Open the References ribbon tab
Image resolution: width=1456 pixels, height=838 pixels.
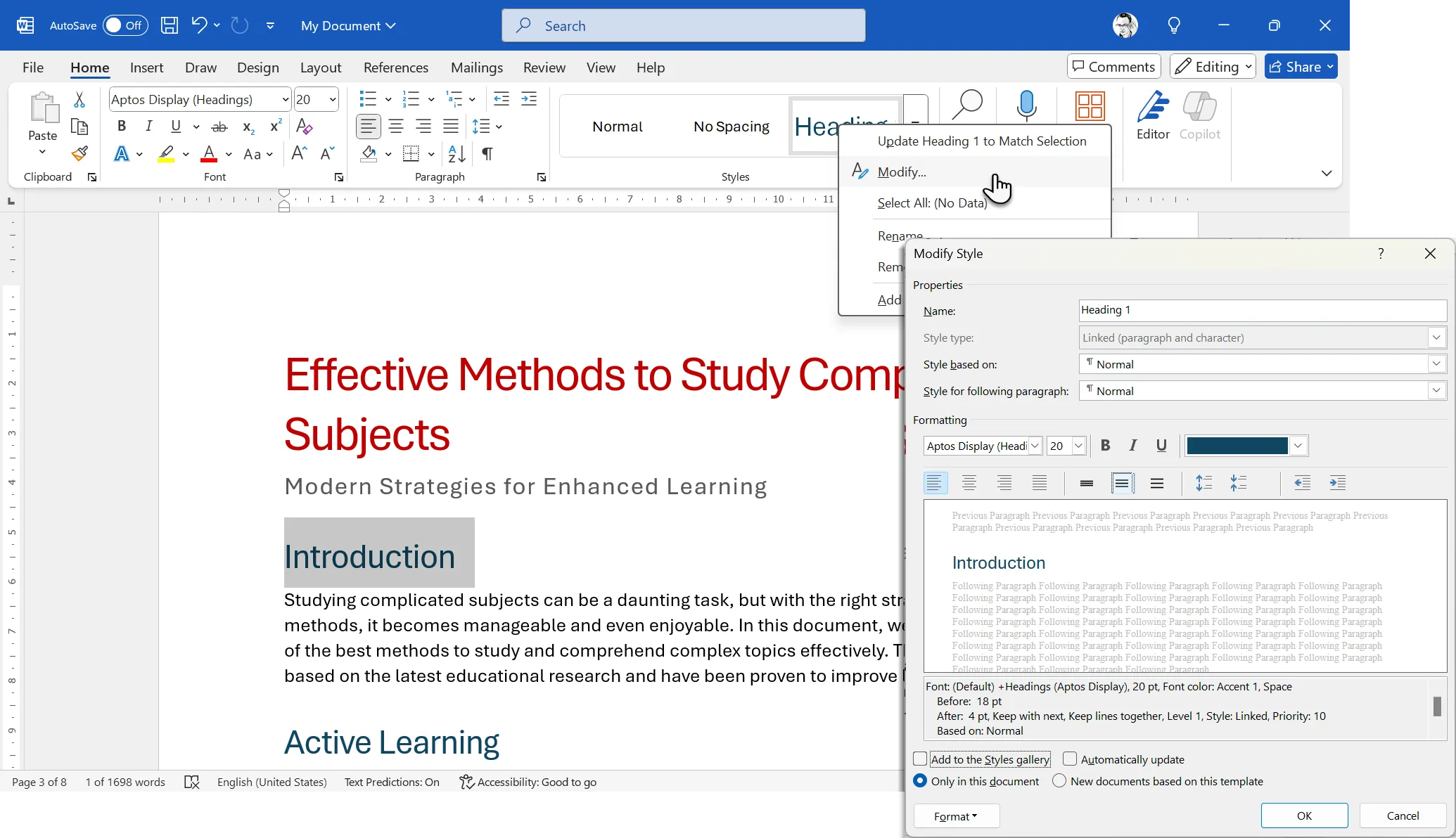point(395,67)
